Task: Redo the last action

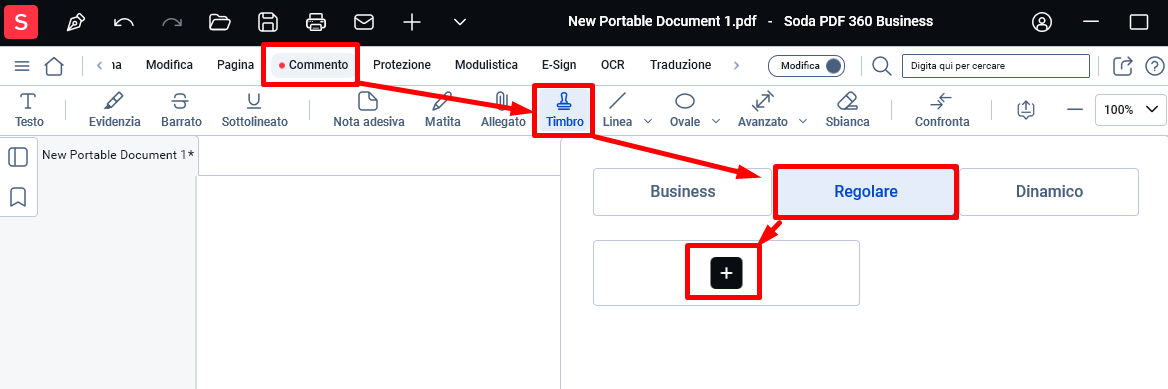Action: pos(172,22)
